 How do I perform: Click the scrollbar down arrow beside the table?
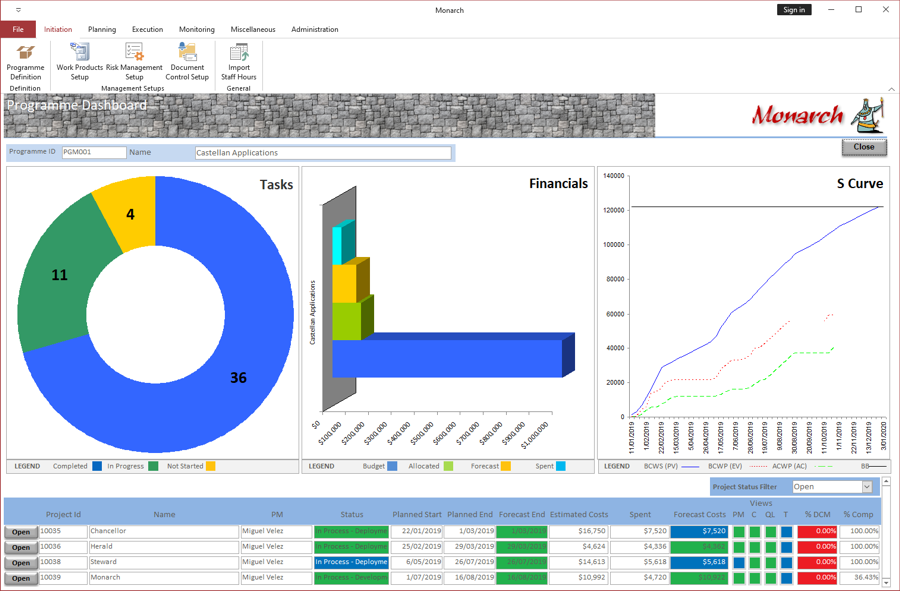886,582
